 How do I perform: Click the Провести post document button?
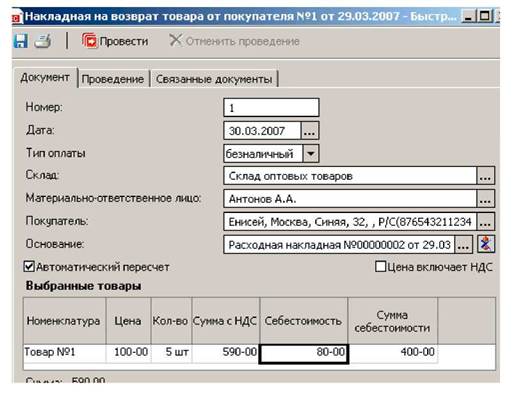tap(115, 41)
